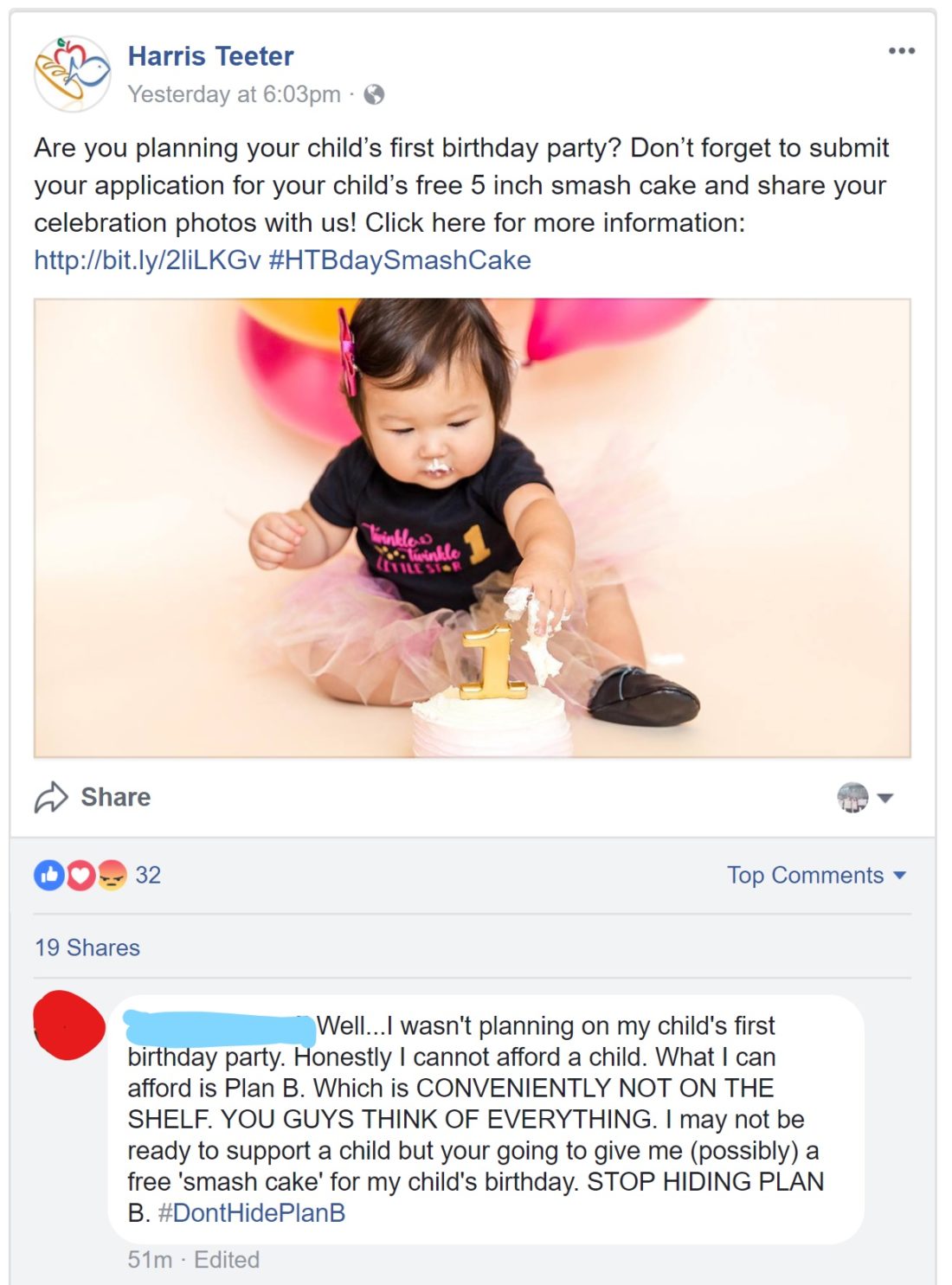Open the three-dot post options menu
The width and height of the screenshot is (952, 1285).
tap(901, 51)
